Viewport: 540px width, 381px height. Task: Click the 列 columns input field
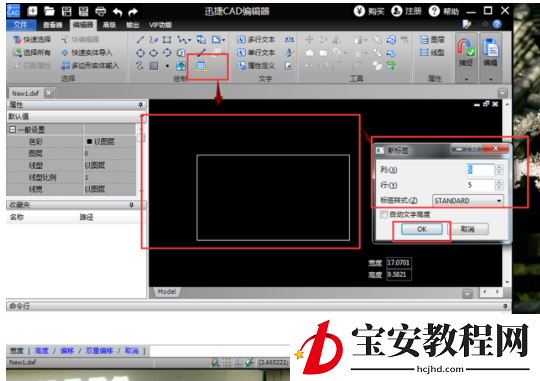[480, 170]
